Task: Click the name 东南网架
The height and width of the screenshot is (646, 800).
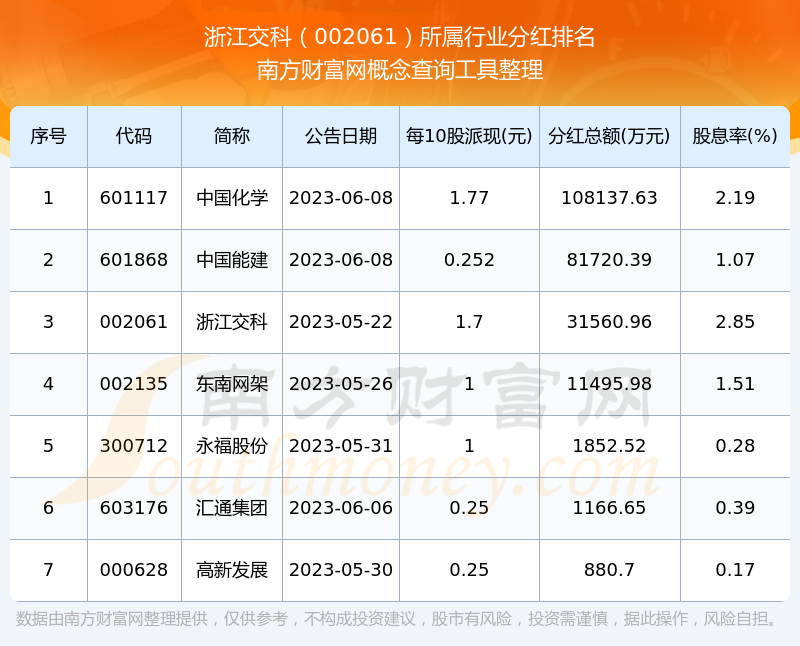Action: click(232, 384)
